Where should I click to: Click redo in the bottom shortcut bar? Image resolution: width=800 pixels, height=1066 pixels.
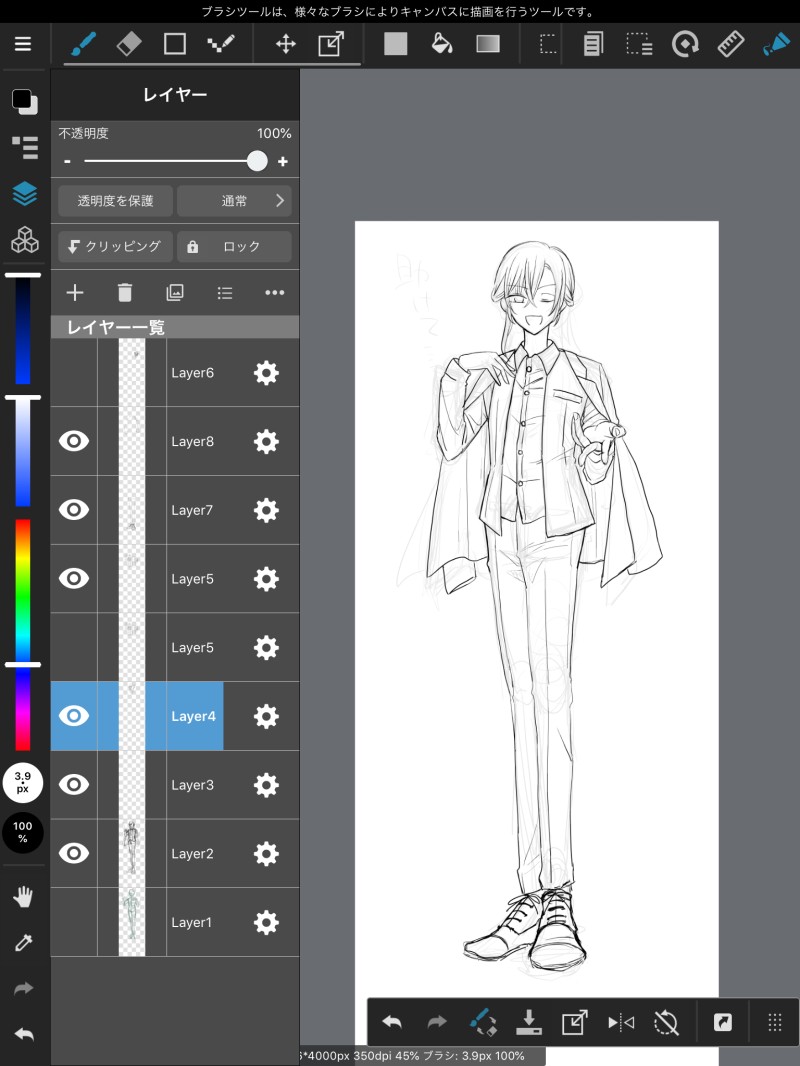[x=437, y=1022]
